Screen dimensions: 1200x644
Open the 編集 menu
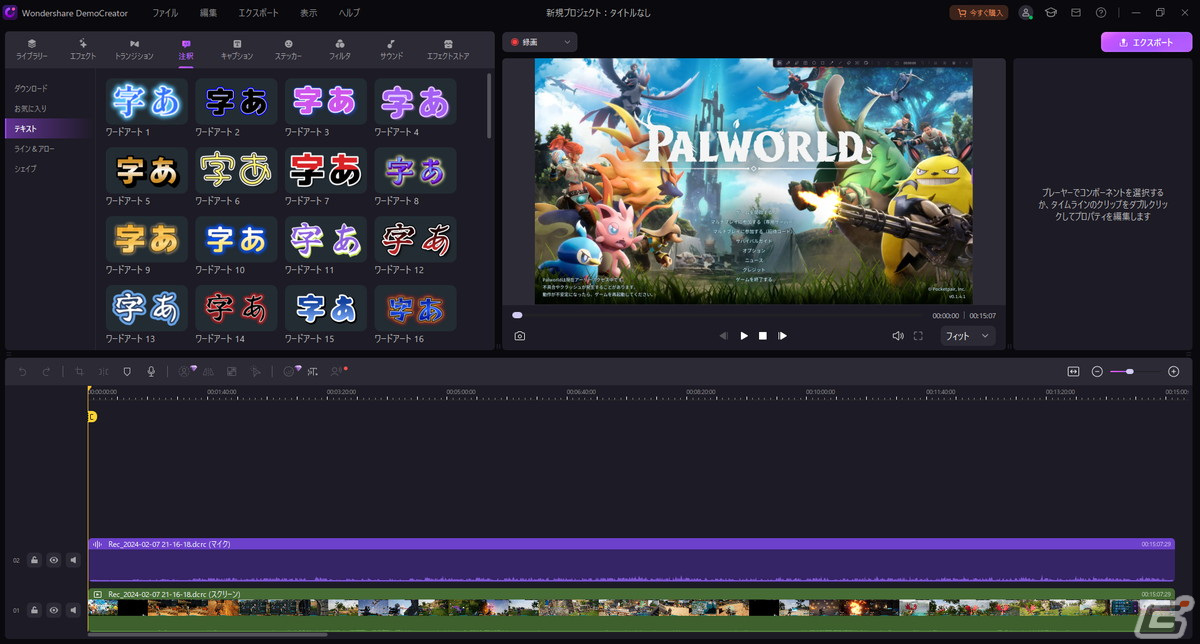pos(208,13)
